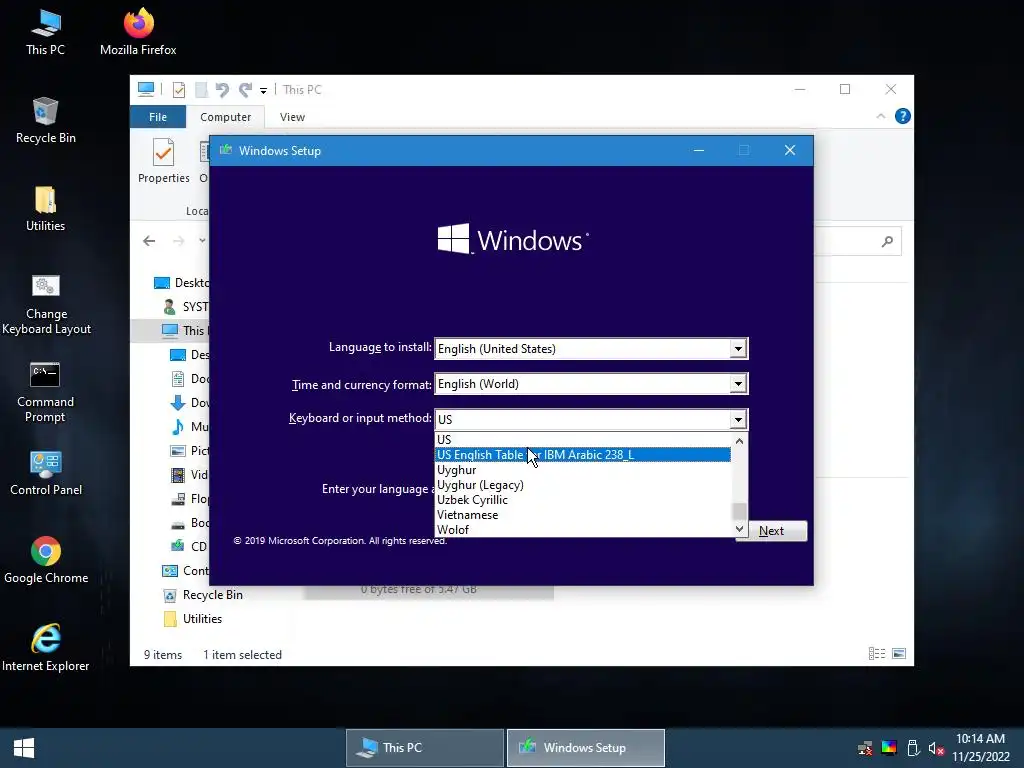The height and width of the screenshot is (768, 1024).
Task: Launch Google Chrome from desktop
Action: click(x=46, y=561)
